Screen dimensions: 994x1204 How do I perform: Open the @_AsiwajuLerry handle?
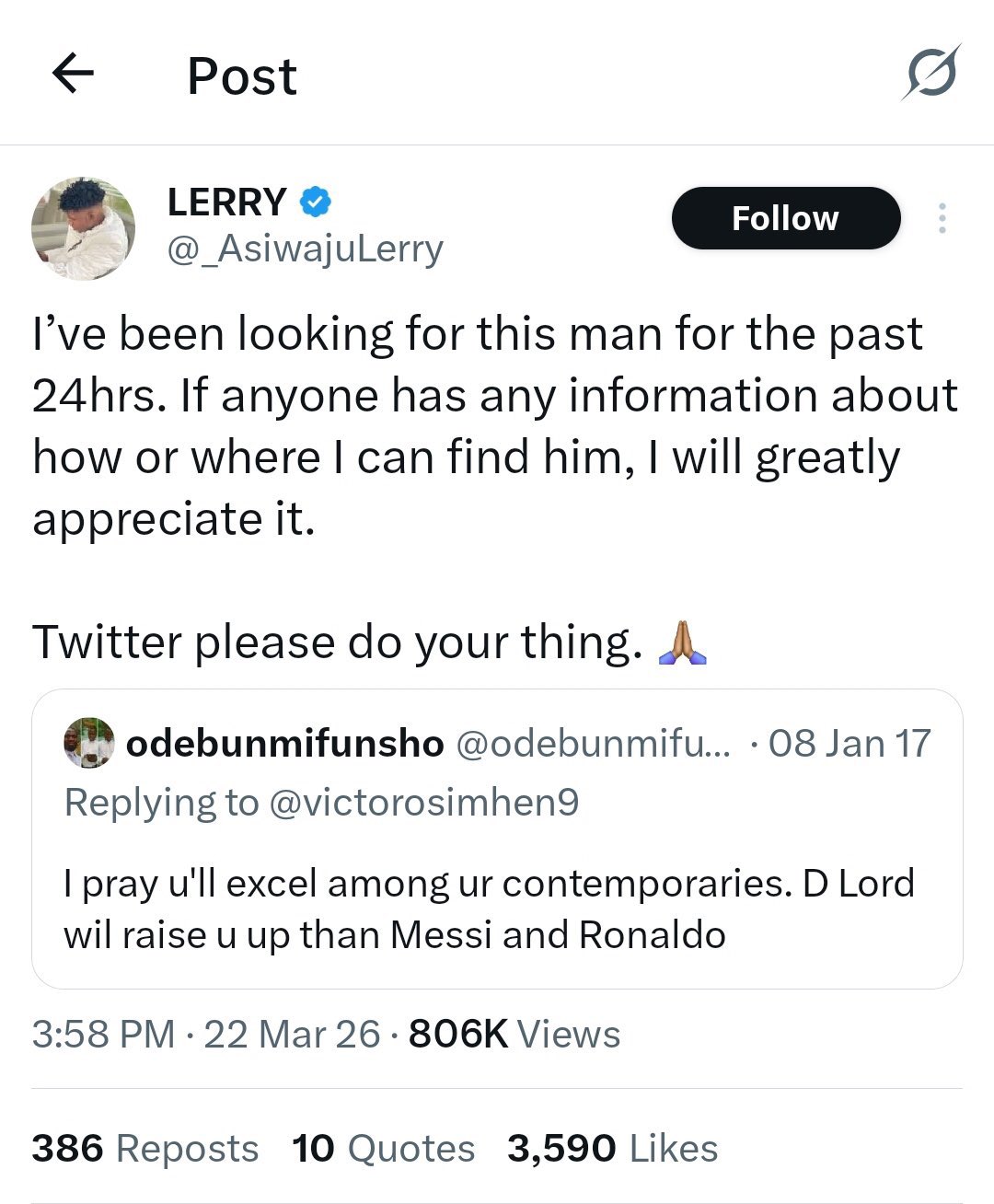point(305,249)
